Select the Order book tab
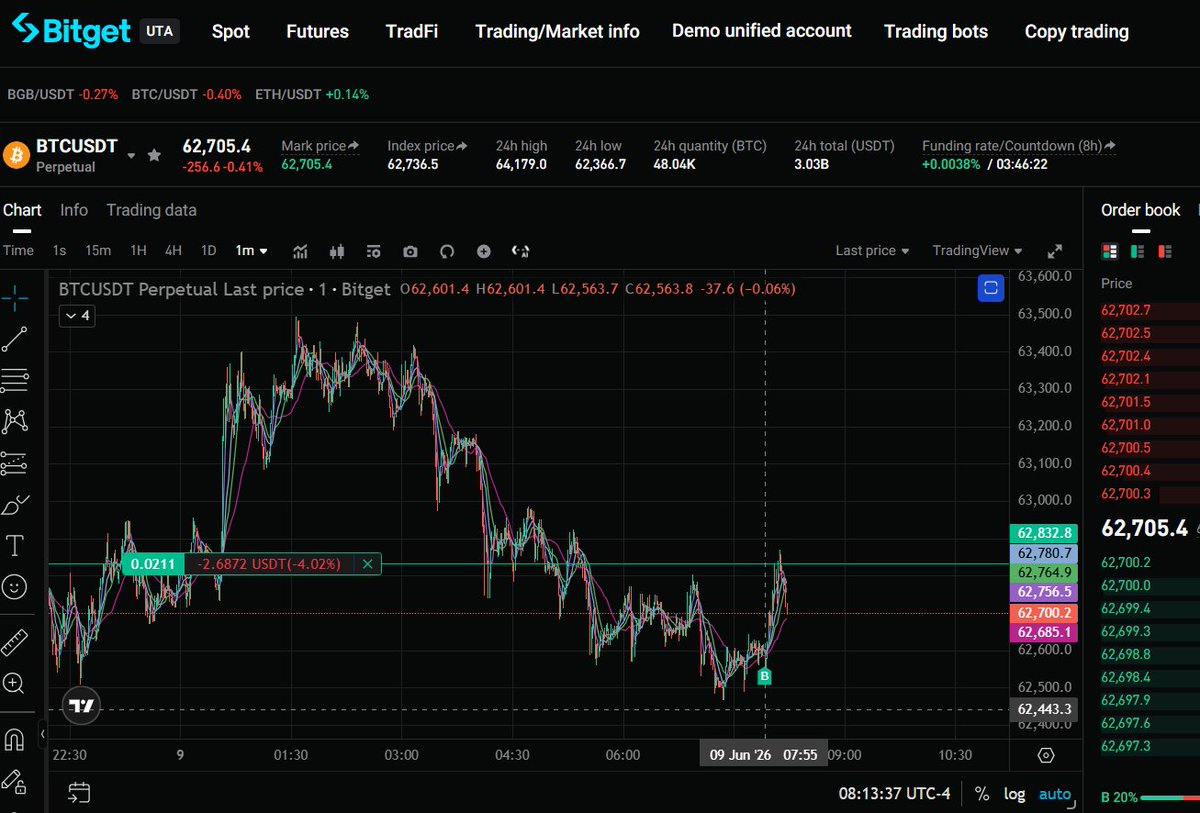 pos(1141,210)
